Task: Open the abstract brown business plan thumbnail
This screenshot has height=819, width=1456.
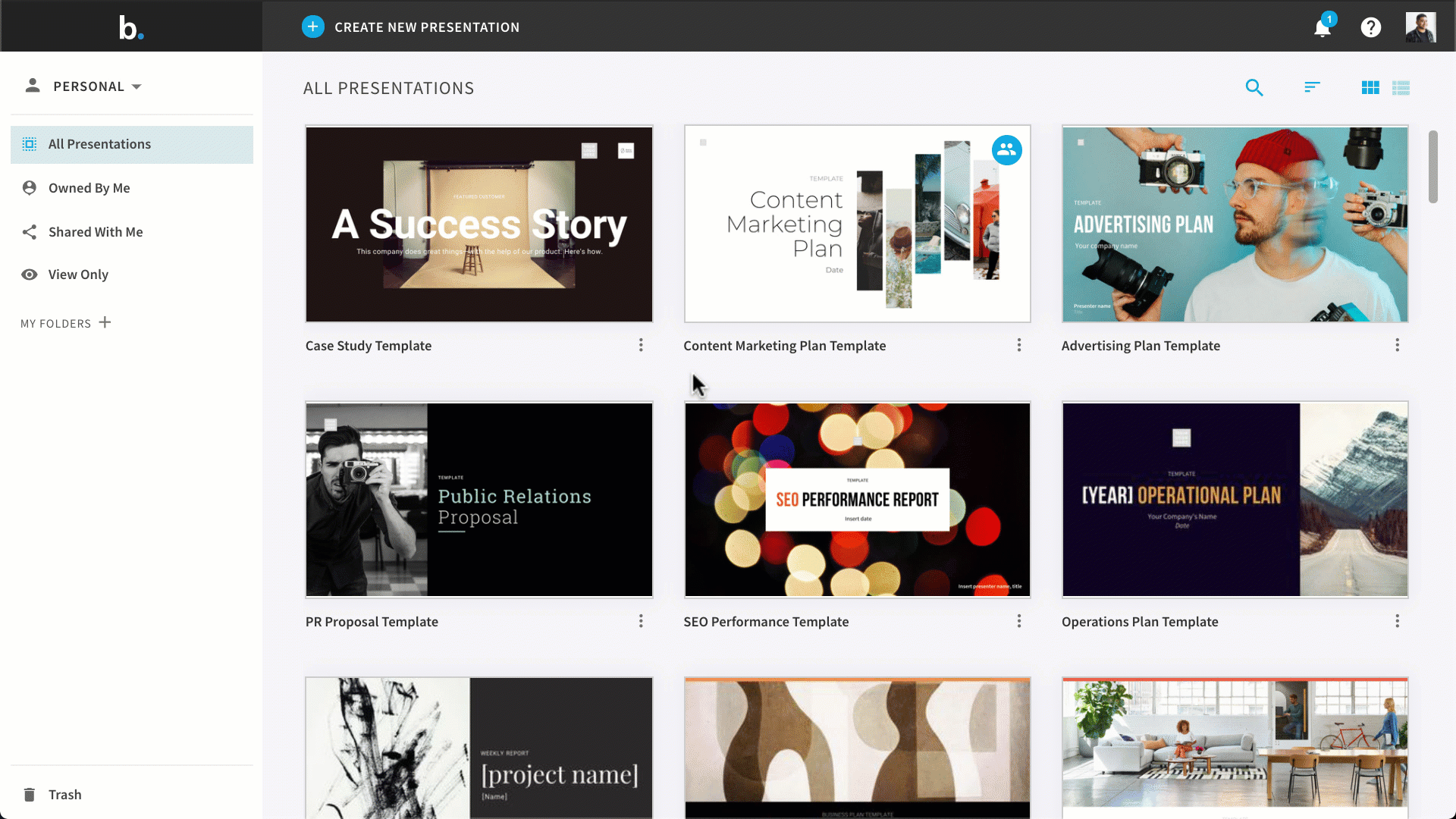Action: (x=857, y=748)
